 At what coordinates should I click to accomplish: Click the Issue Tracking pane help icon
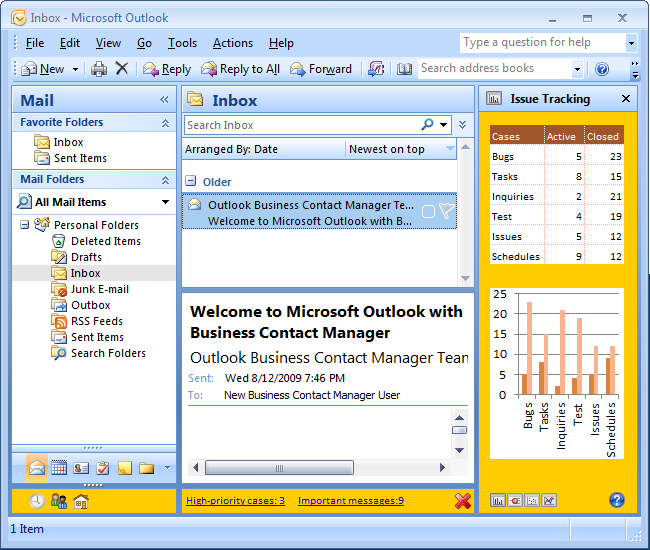pyautogui.click(x=617, y=500)
